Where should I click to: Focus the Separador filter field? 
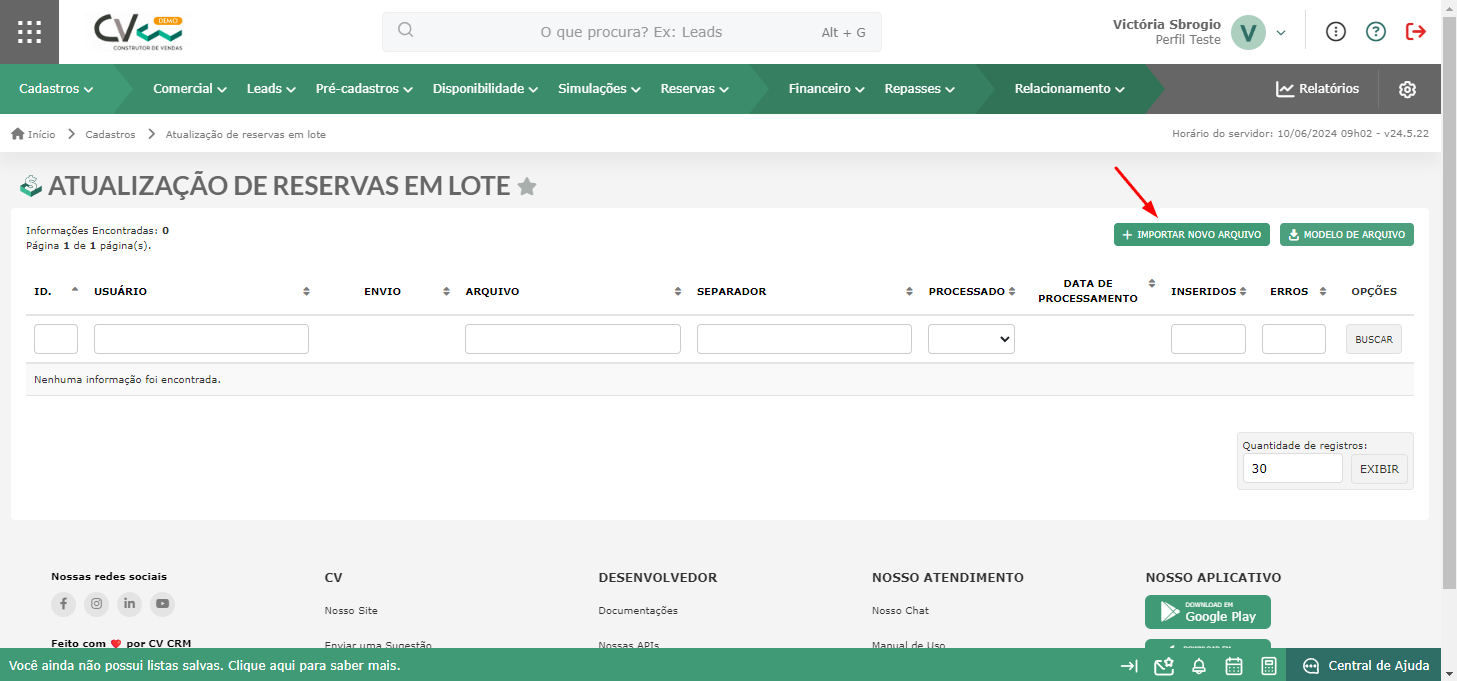[804, 339]
